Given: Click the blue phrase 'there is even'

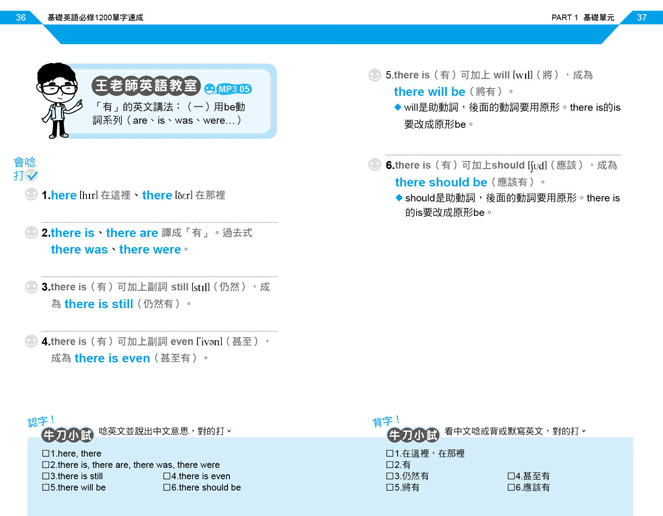Looking at the screenshot, I should pyautogui.click(x=112, y=358).
